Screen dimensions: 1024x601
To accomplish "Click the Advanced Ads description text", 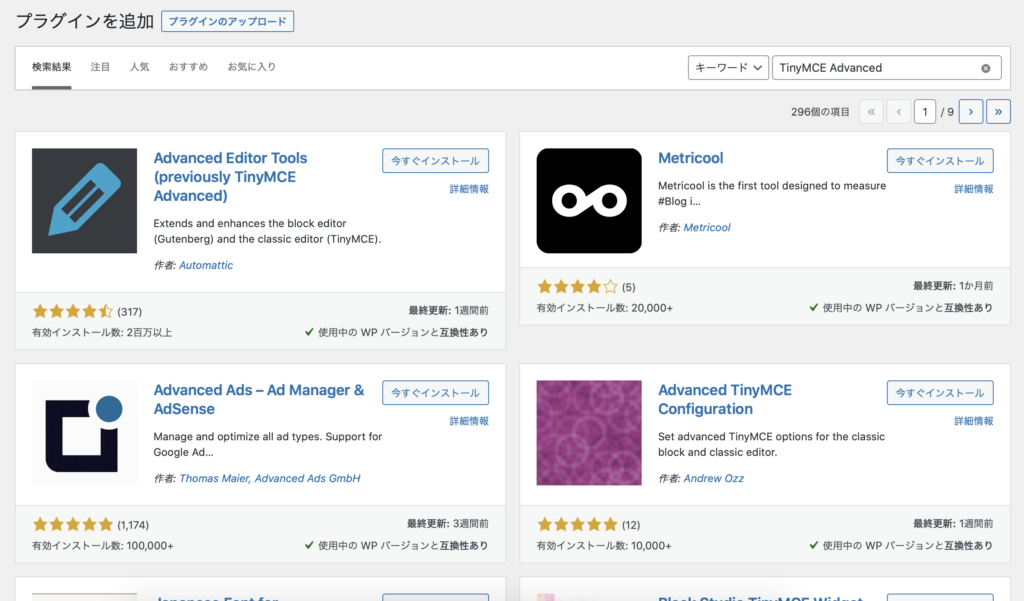I will [x=268, y=444].
